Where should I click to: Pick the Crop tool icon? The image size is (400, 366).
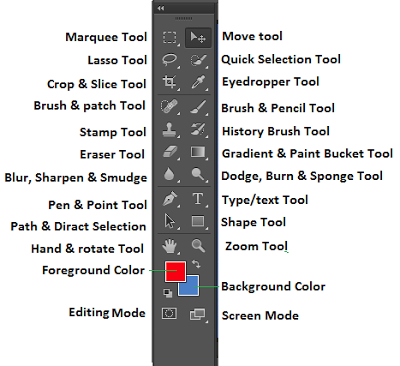click(169, 82)
